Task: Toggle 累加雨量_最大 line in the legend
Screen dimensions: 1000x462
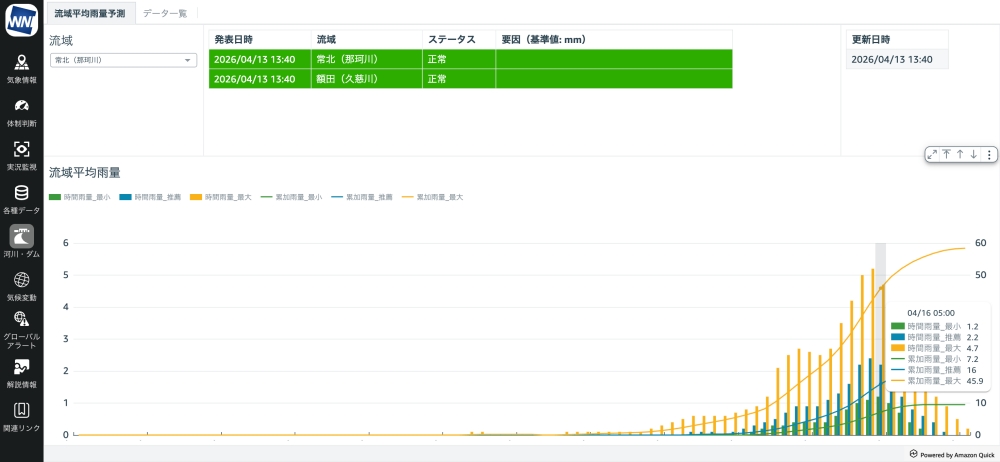Action: click(x=433, y=197)
